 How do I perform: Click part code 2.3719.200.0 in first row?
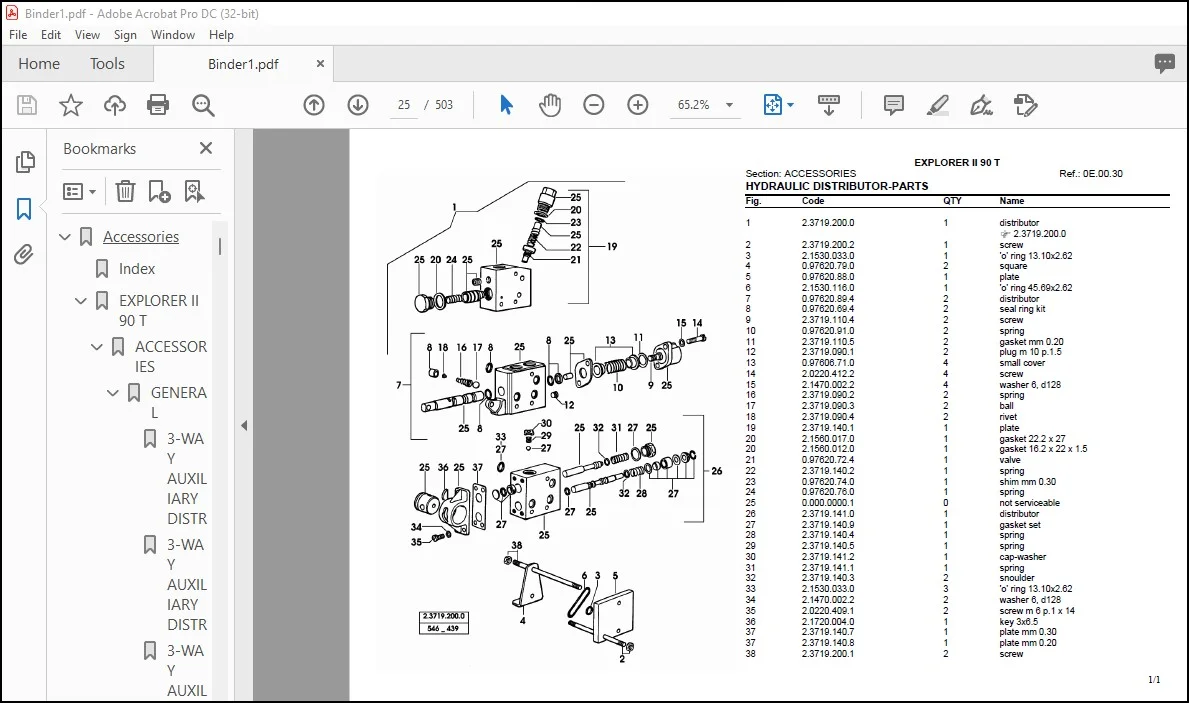pyautogui.click(x=827, y=223)
